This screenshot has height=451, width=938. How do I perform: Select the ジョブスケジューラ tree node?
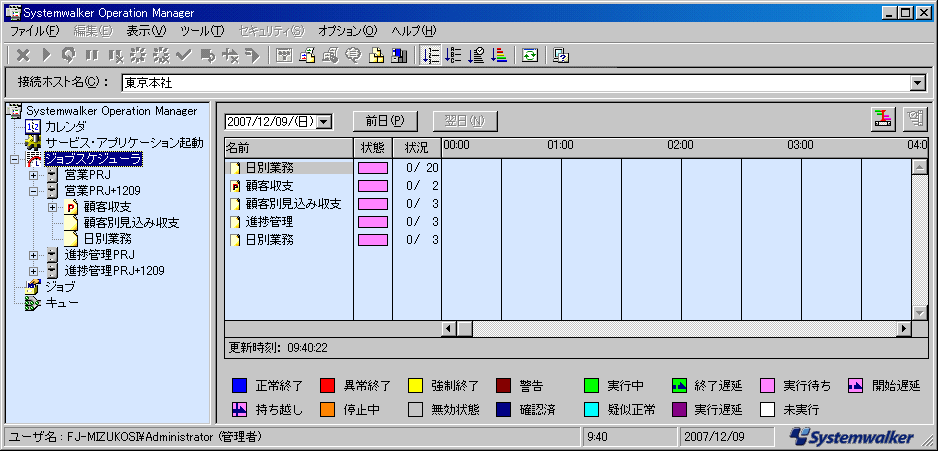click(x=93, y=159)
